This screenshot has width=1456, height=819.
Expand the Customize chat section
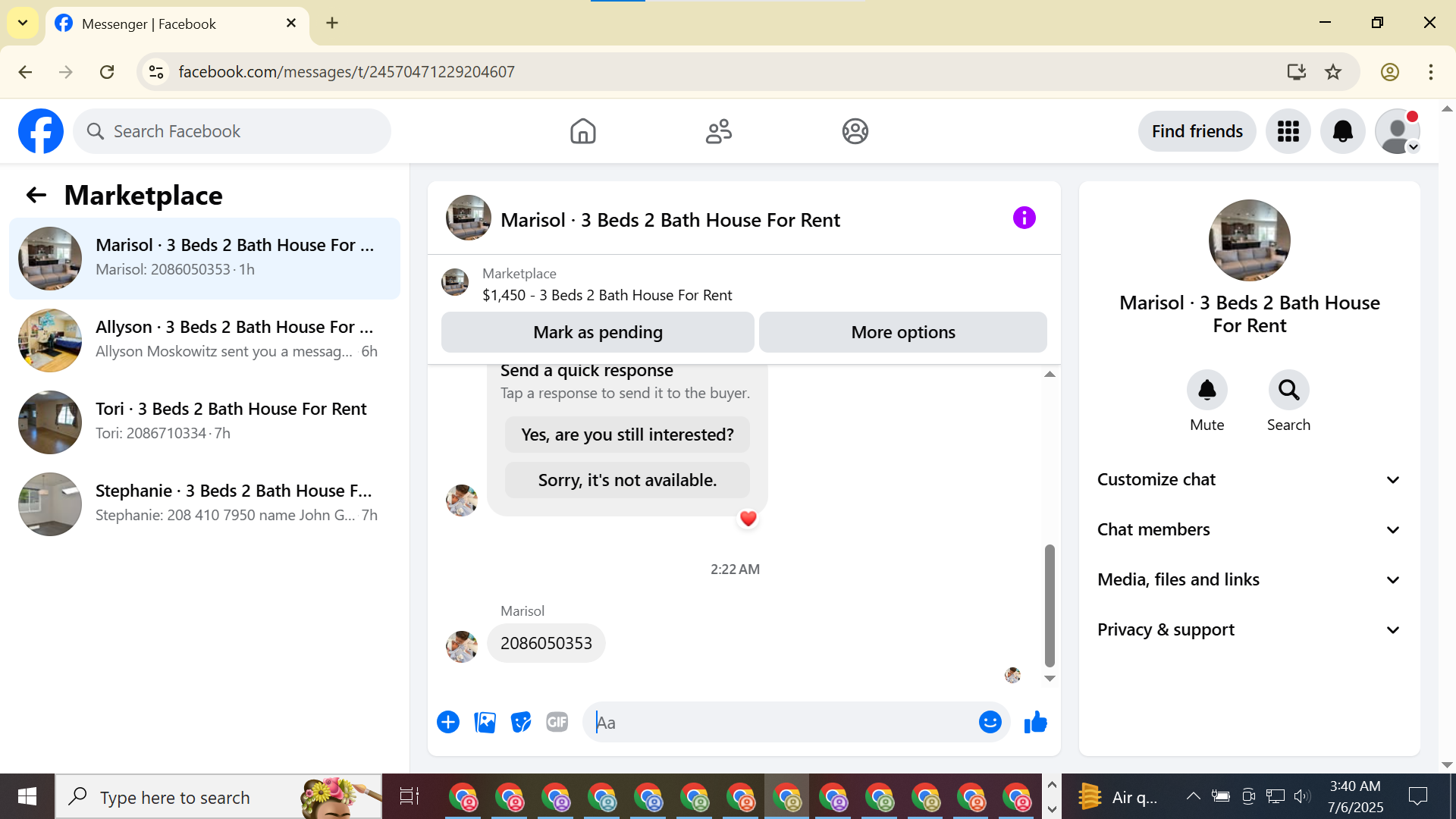tap(1249, 480)
